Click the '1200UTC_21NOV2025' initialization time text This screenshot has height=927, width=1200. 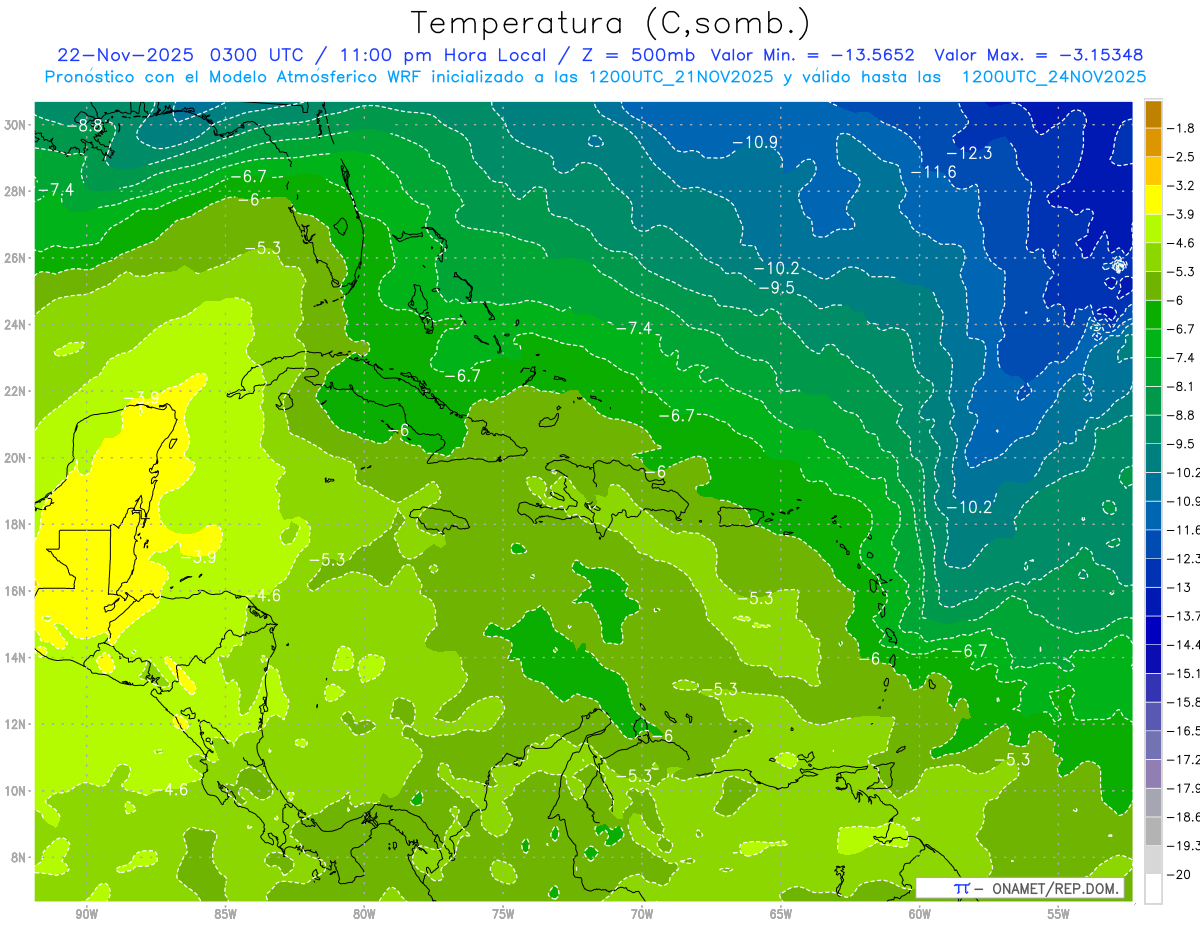(682, 77)
